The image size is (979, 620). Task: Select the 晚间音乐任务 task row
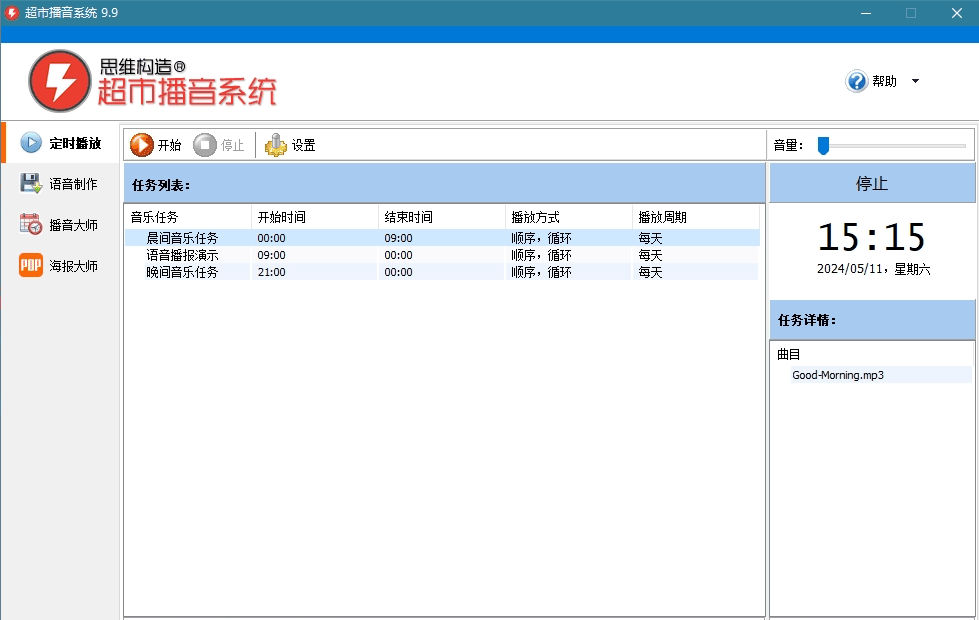coord(182,272)
